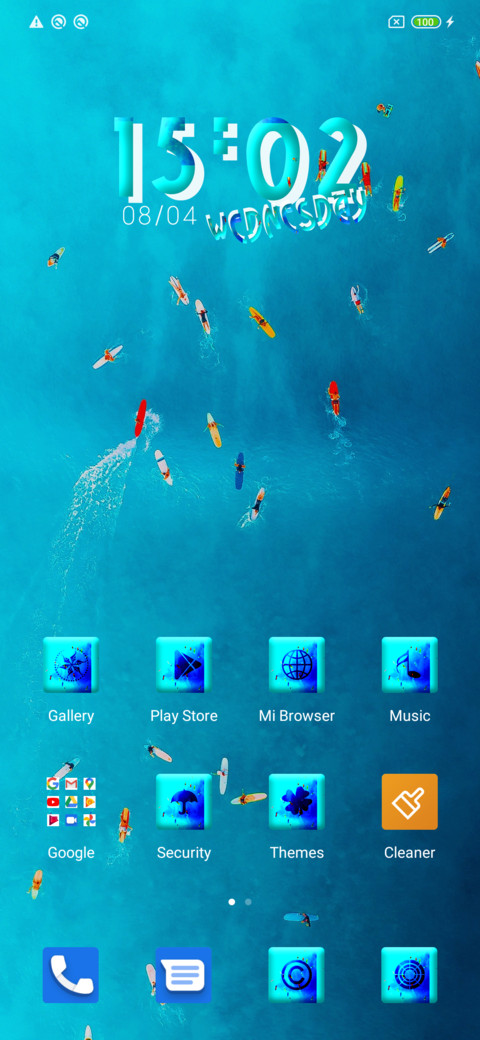Image resolution: width=480 pixels, height=1040 pixels.
Task: Tap the charging bolt status icon
Action: [x=450, y=22]
